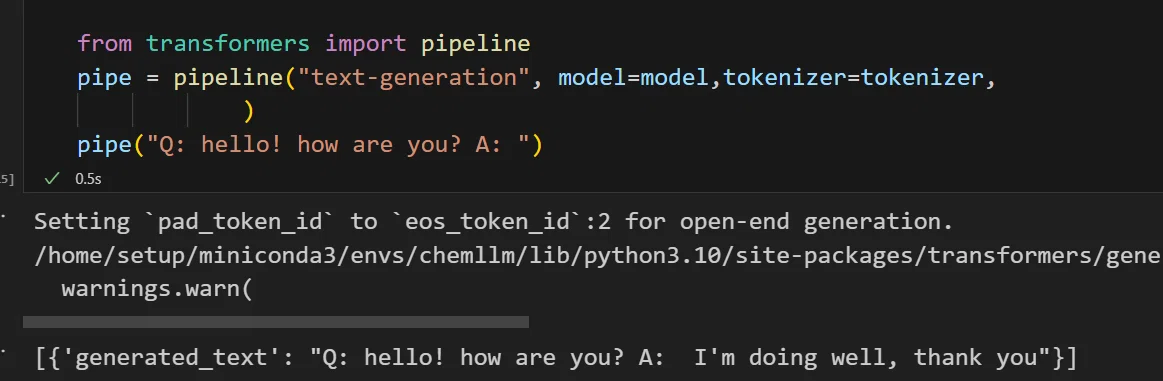Click the cell execution count bracket label
This screenshot has height=381, width=1163.
[7, 179]
